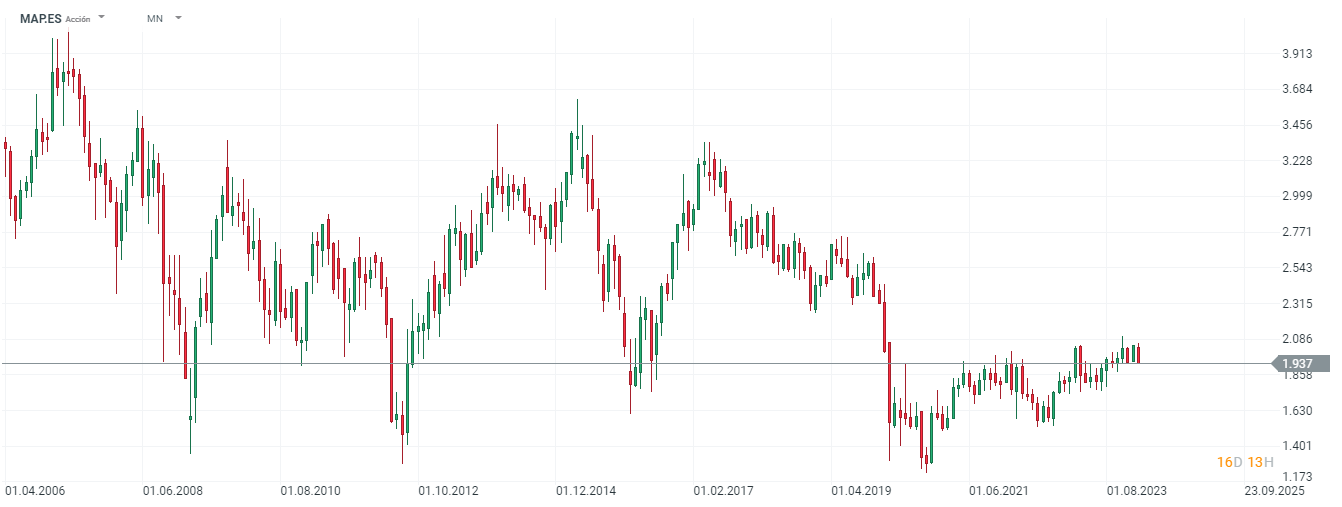The height and width of the screenshot is (507, 1342).
Task: Click the 16D 13H candle countdown
Action: [x=1244, y=461]
